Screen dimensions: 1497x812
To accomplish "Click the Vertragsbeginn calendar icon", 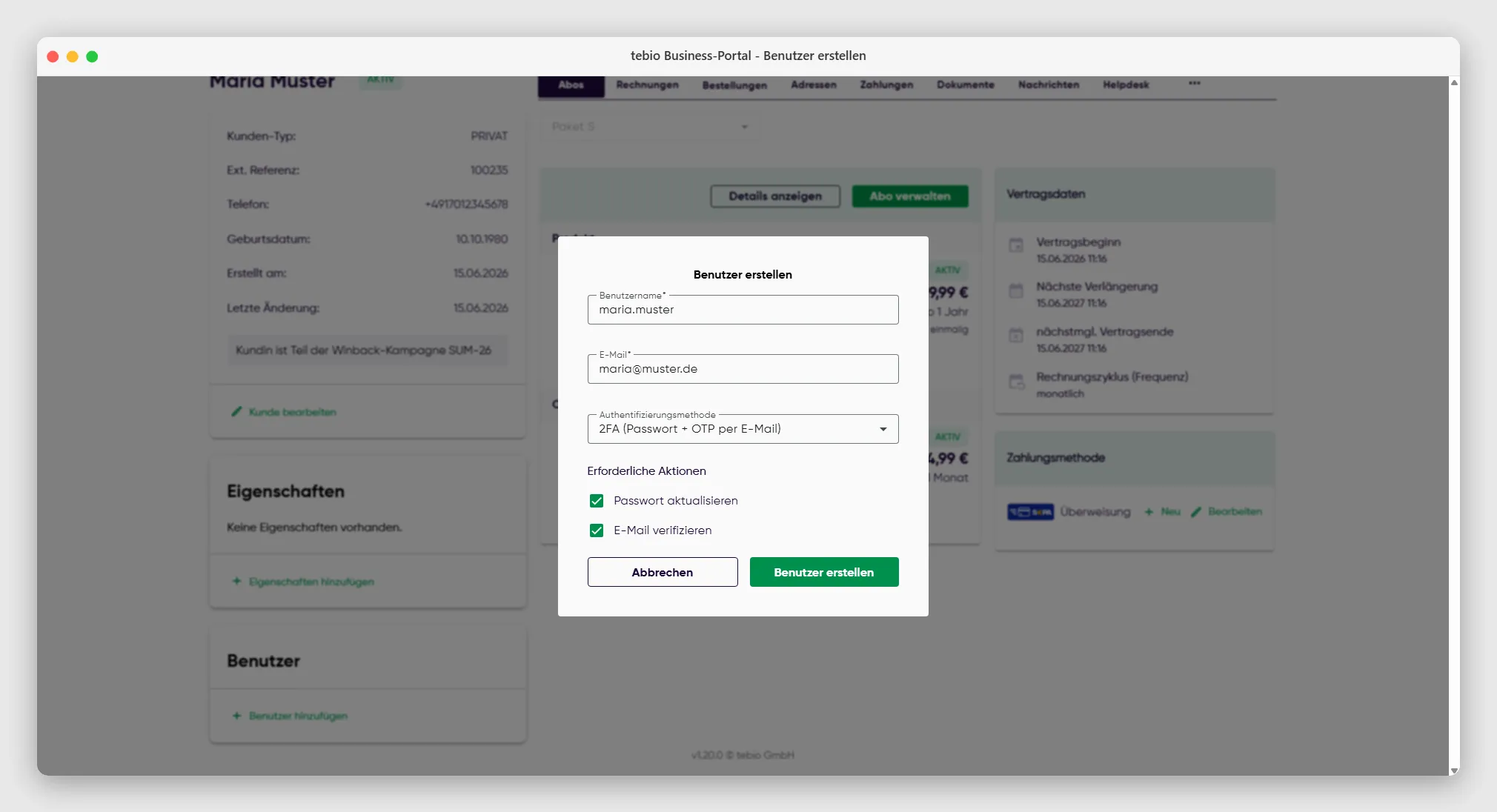I will pyautogui.click(x=1016, y=245).
